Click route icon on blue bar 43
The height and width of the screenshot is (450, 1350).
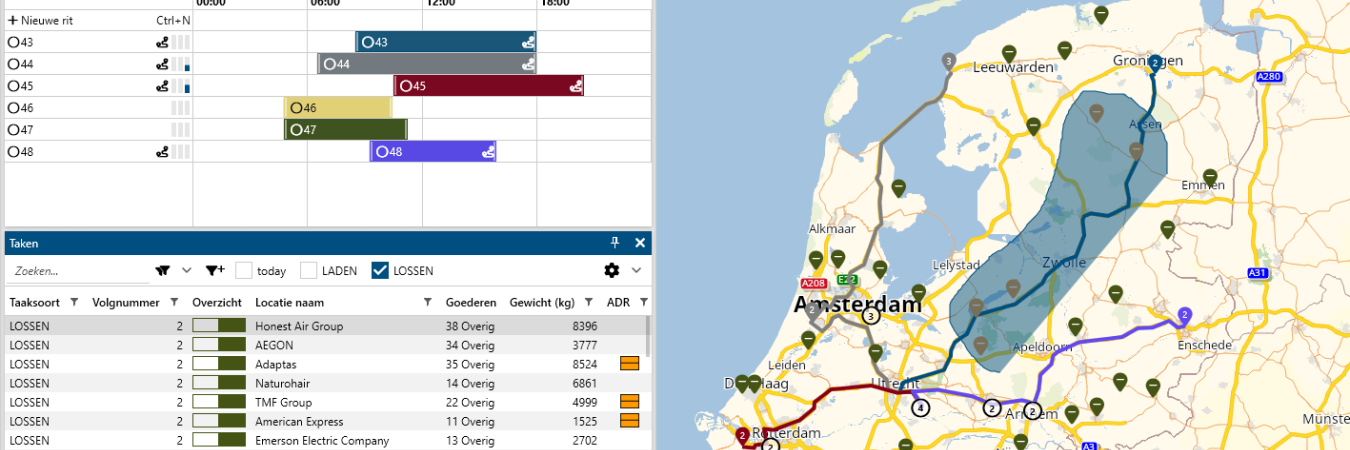[x=528, y=42]
